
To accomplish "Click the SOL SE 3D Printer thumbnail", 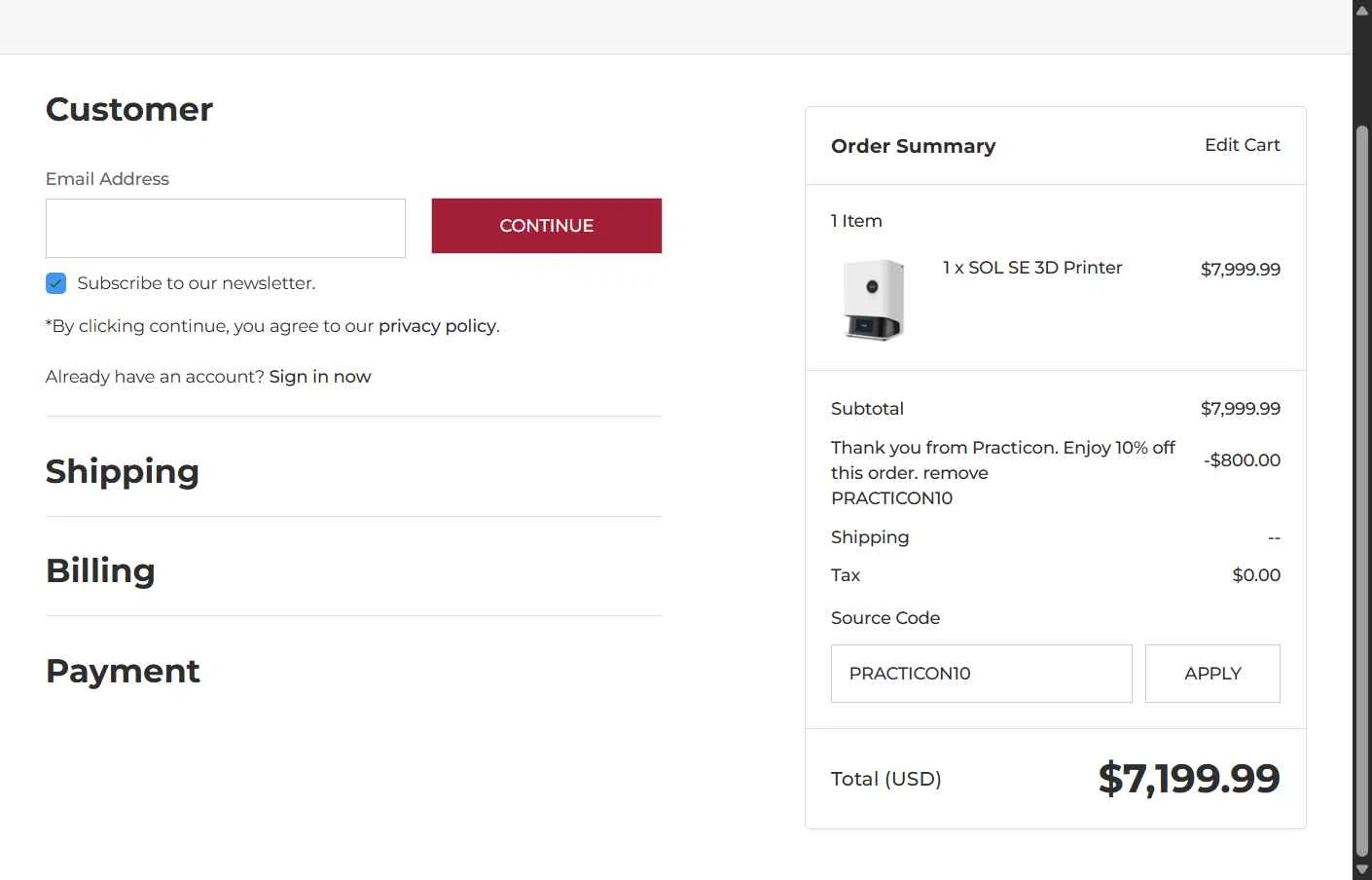I will coord(874,300).
